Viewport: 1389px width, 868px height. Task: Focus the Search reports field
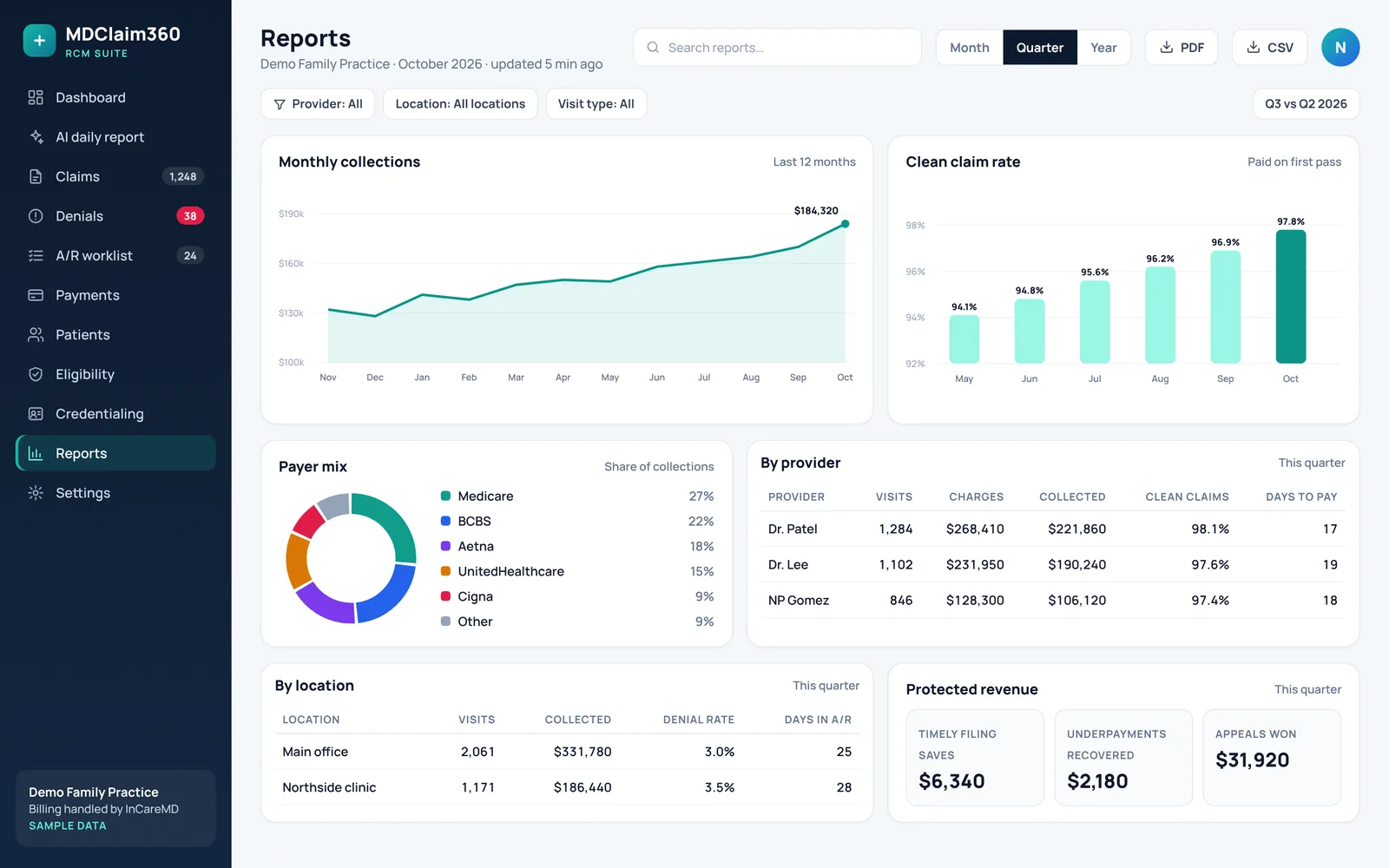(x=777, y=48)
